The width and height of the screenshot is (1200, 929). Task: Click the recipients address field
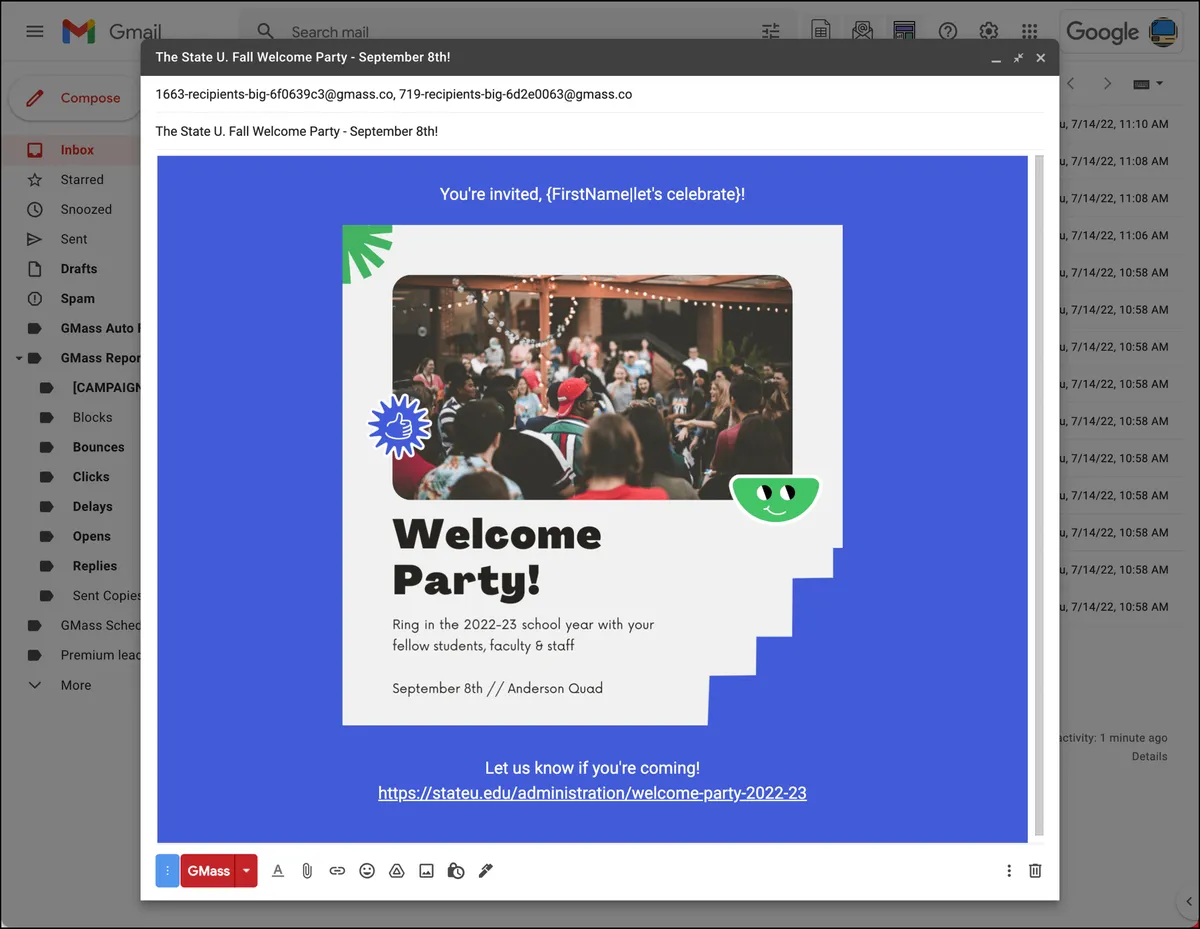pos(599,95)
